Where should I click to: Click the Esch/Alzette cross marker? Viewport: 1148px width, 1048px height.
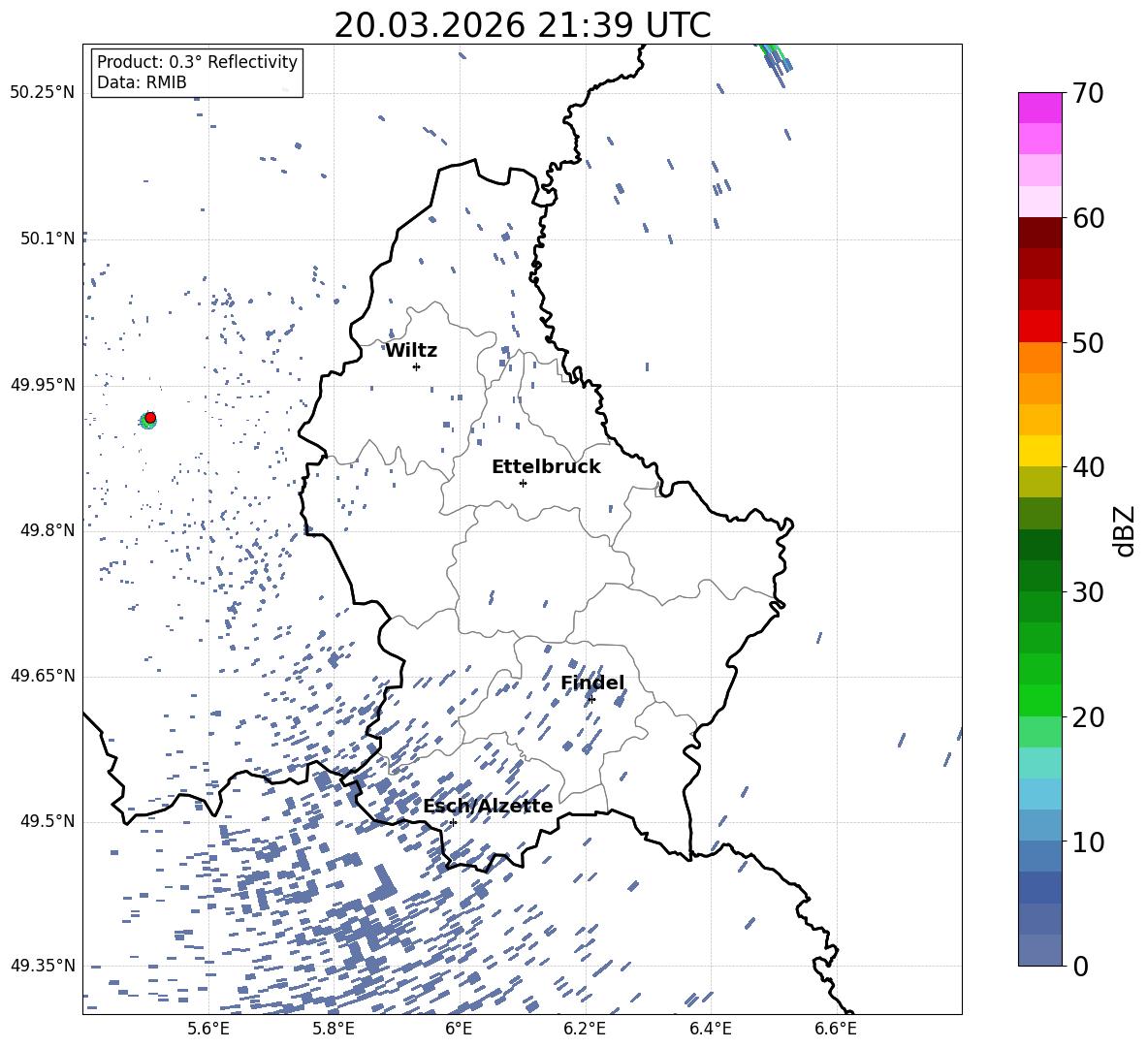click(x=453, y=822)
